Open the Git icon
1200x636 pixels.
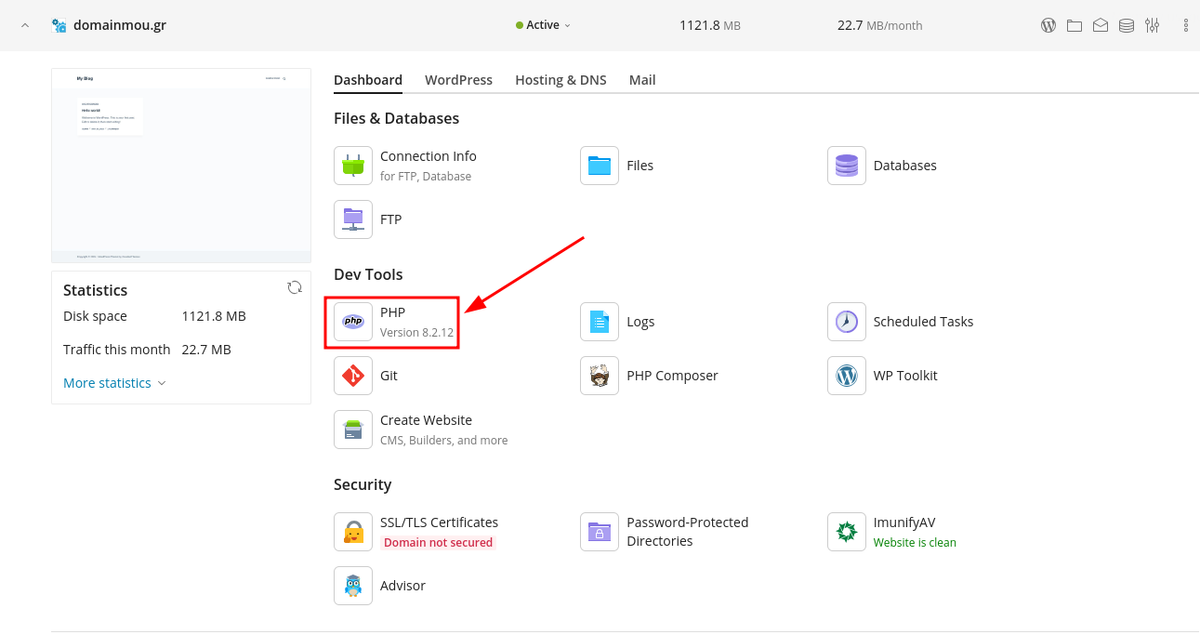pos(353,376)
